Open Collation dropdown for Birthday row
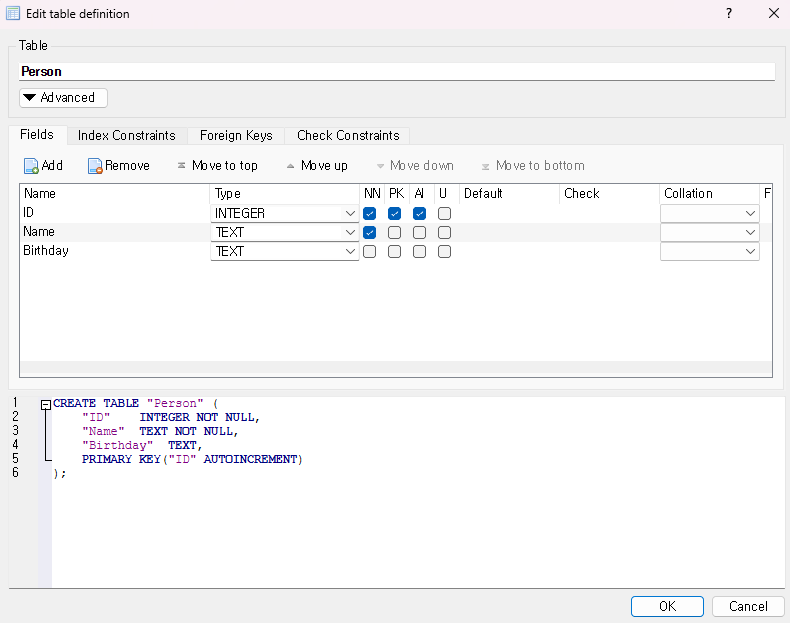 (x=709, y=251)
